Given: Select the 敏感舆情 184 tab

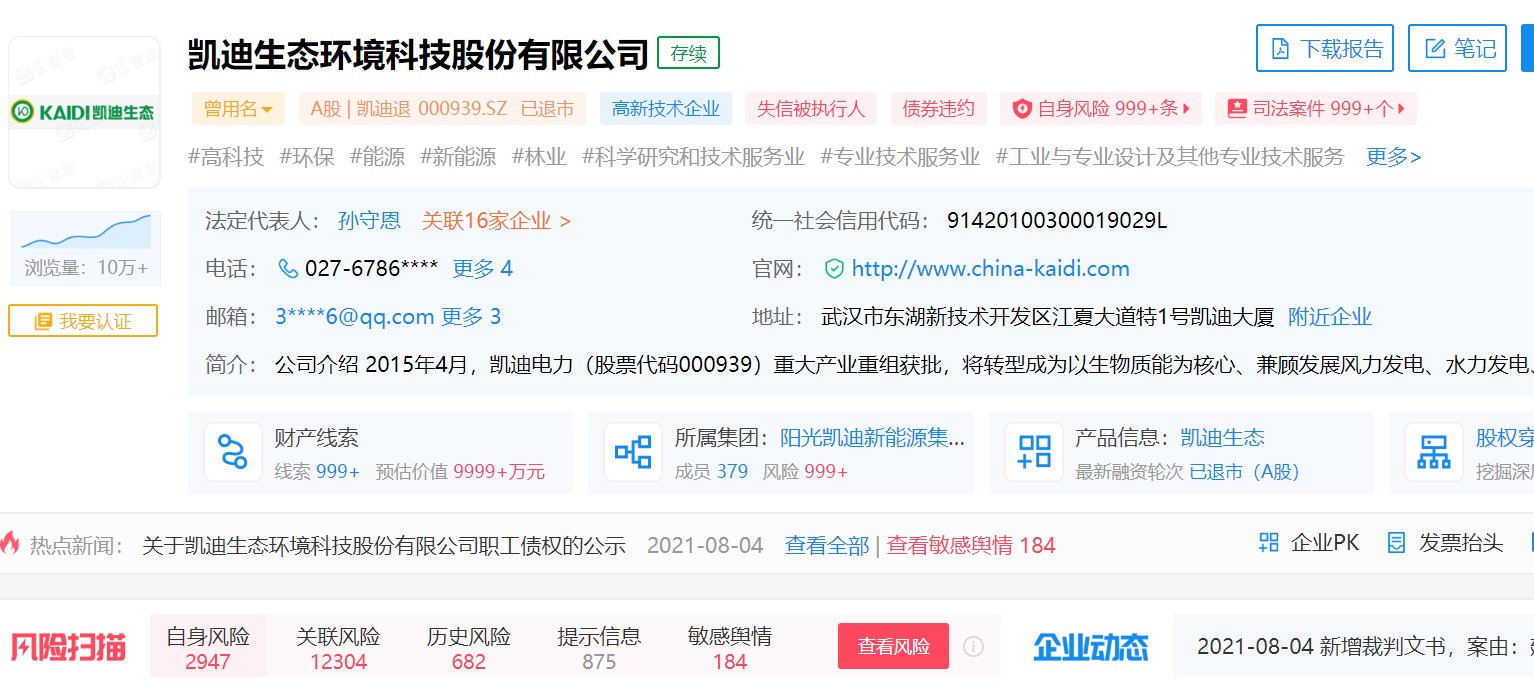Looking at the screenshot, I should click(x=730, y=648).
